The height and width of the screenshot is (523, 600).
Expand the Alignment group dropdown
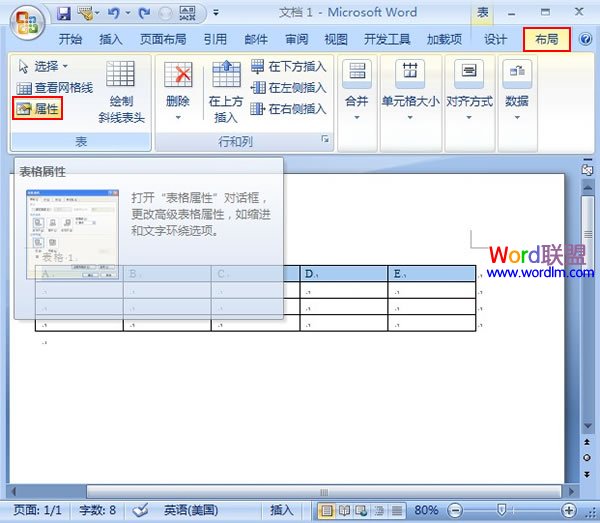(x=469, y=91)
